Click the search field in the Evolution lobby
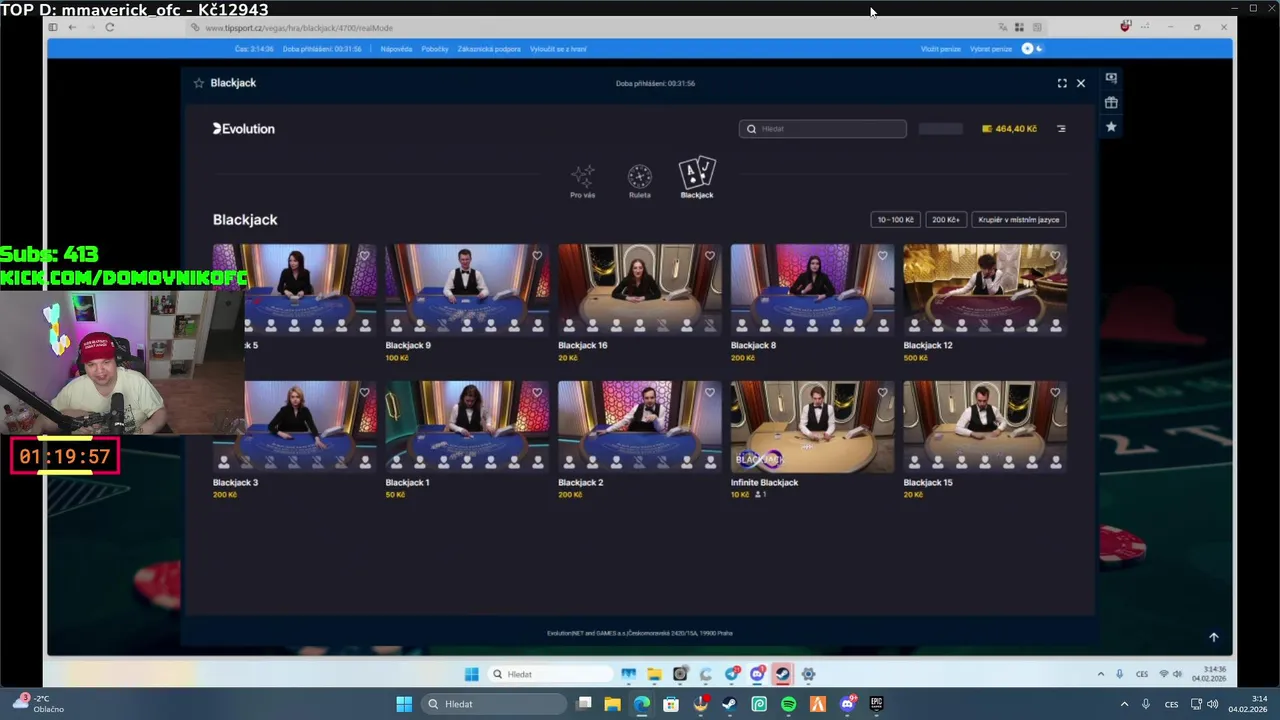The height and width of the screenshot is (720, 1280). click(823, 129)
